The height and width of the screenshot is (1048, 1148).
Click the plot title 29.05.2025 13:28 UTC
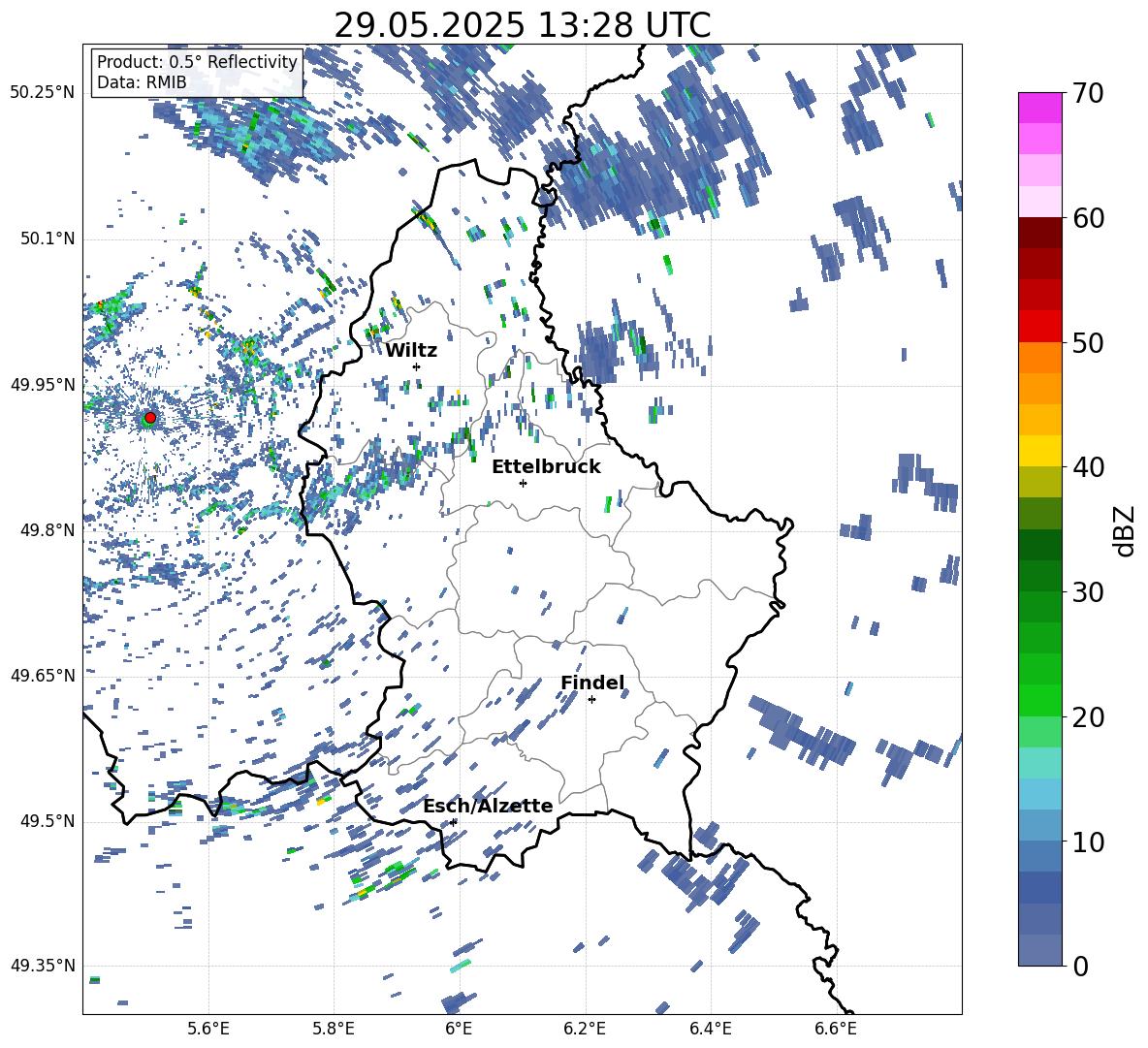tap(523, 25)
